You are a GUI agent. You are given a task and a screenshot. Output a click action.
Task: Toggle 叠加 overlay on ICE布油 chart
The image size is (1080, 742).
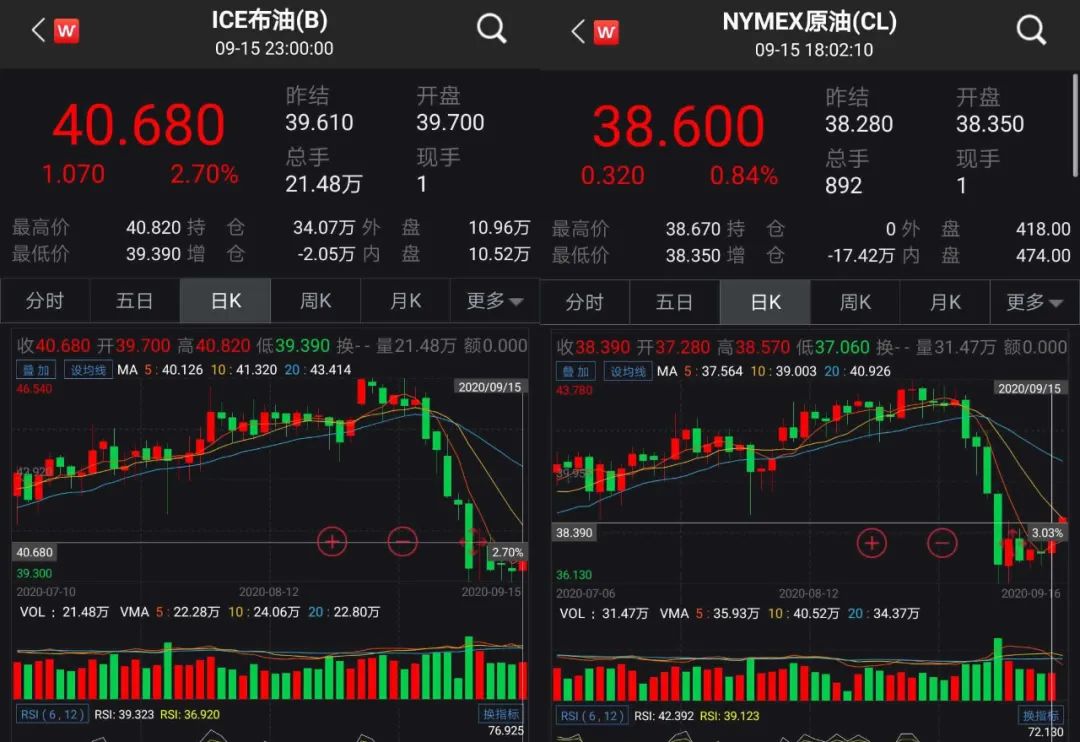click(36, 370)
